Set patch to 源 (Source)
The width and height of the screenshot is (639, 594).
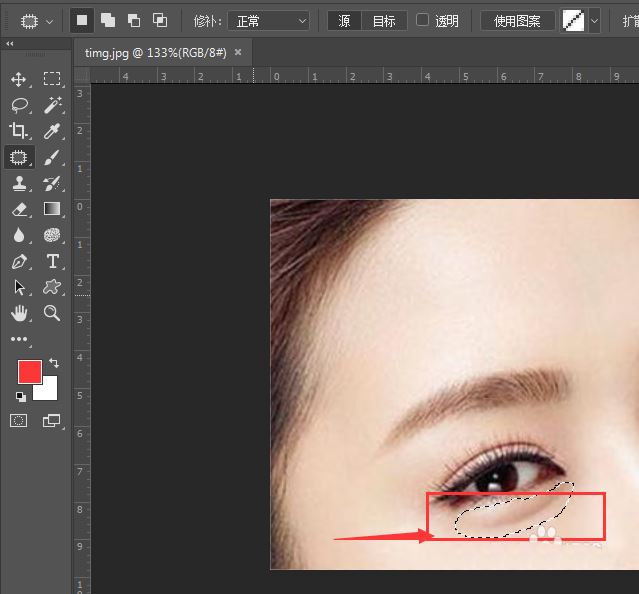[x=344, y=21]
